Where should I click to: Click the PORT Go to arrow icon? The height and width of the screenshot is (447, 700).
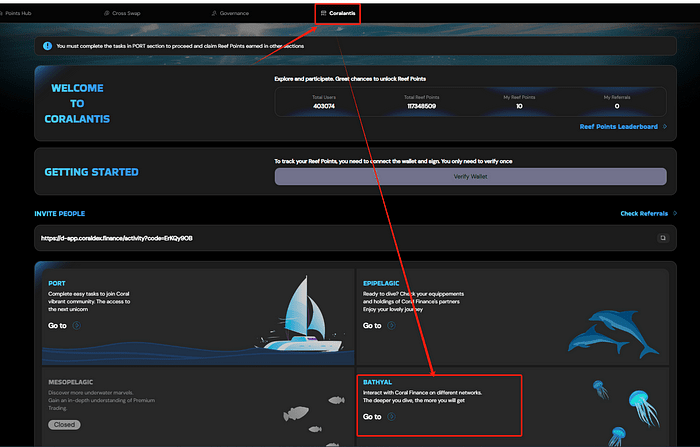coord(77,326)
